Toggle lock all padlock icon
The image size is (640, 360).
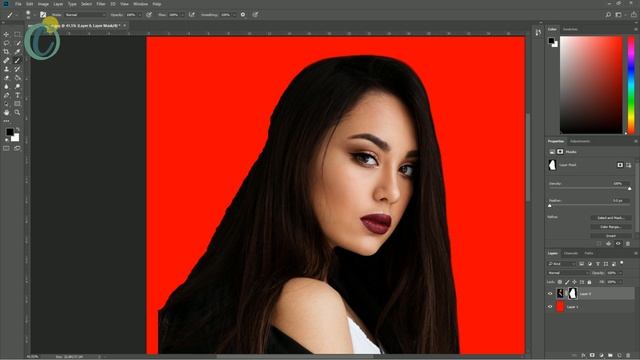pyautogui.click(x=589, y=282)
